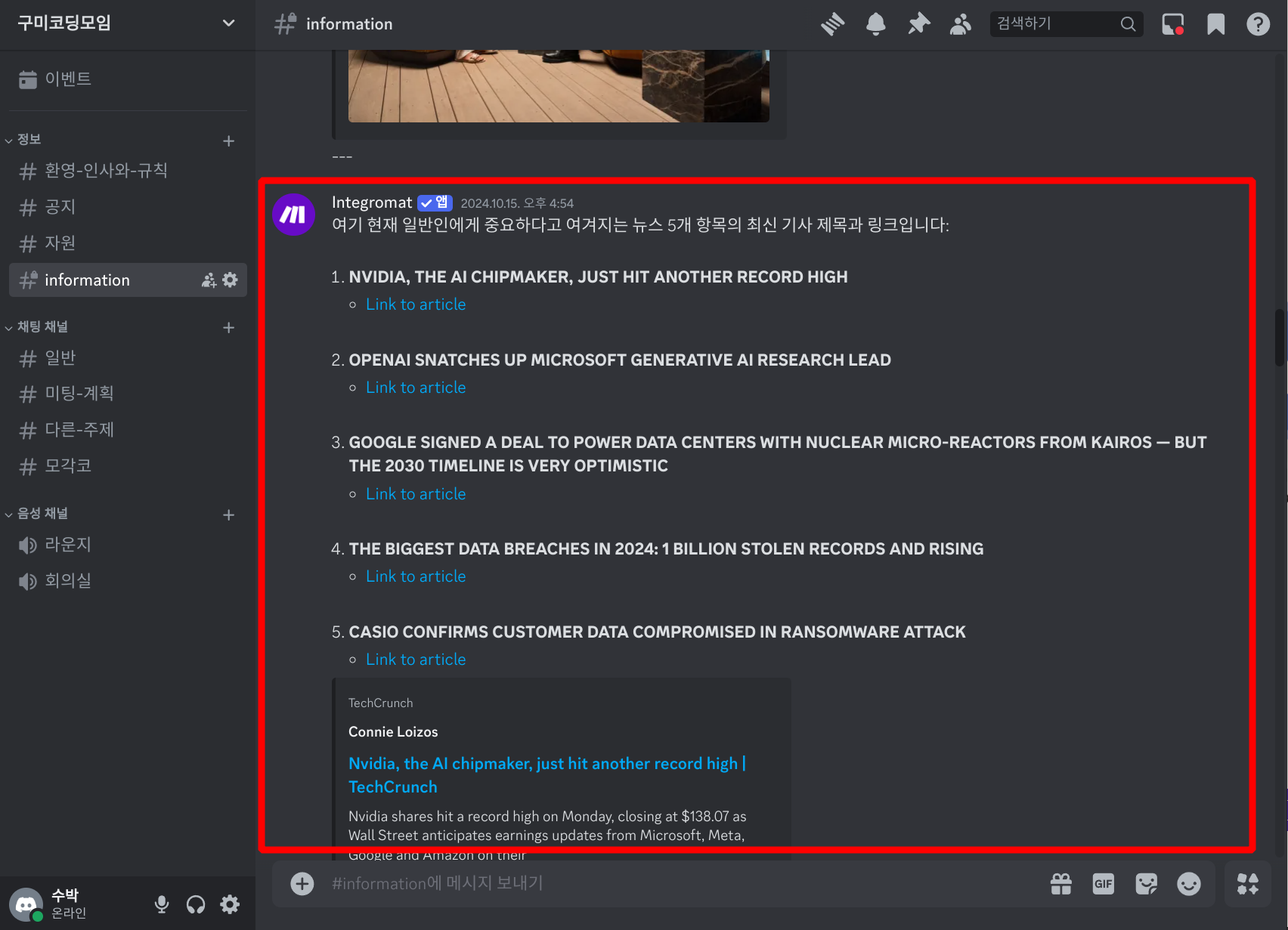Open Link to article under Google Kairos headline
This screenshot has height=930, width=1288.
click(x=416, y=494)
